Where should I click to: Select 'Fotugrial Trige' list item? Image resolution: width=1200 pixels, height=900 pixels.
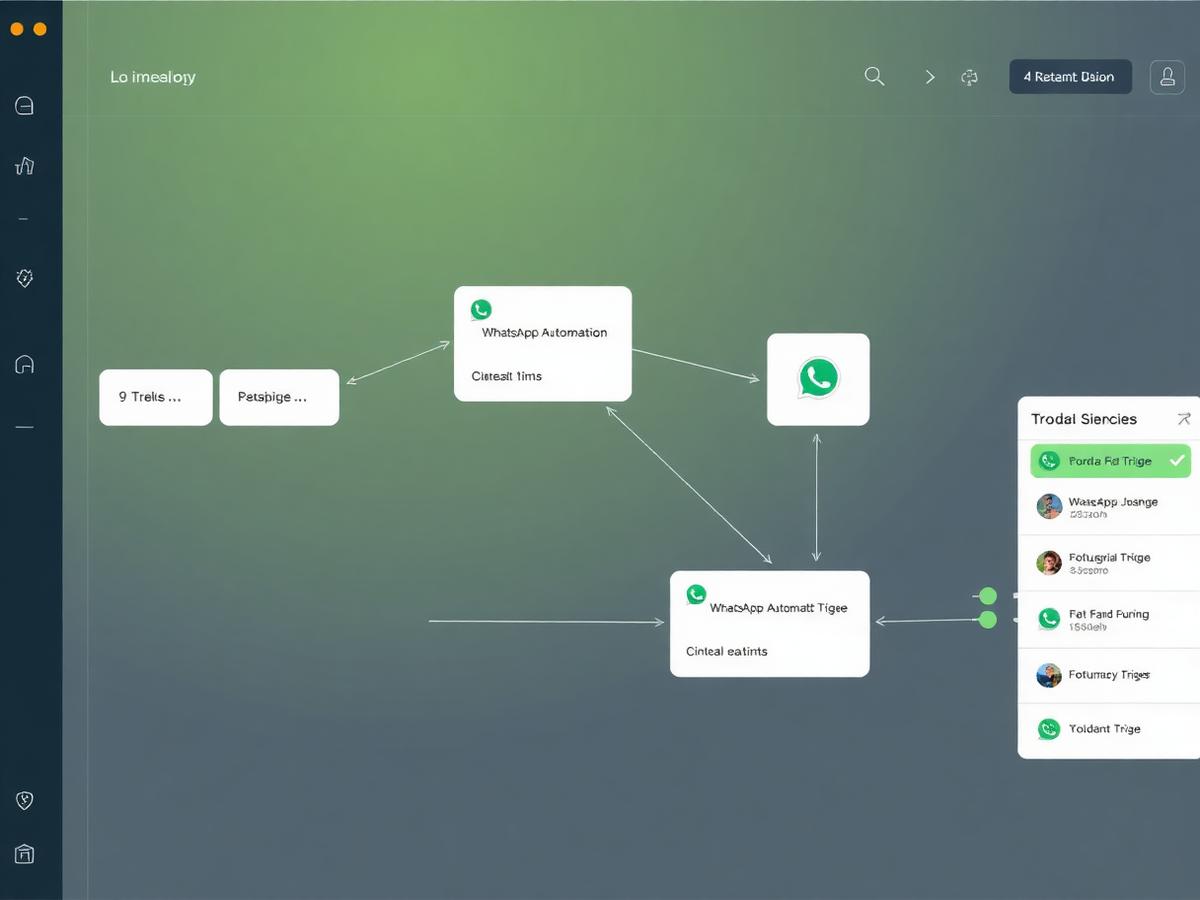[1108, 563]
